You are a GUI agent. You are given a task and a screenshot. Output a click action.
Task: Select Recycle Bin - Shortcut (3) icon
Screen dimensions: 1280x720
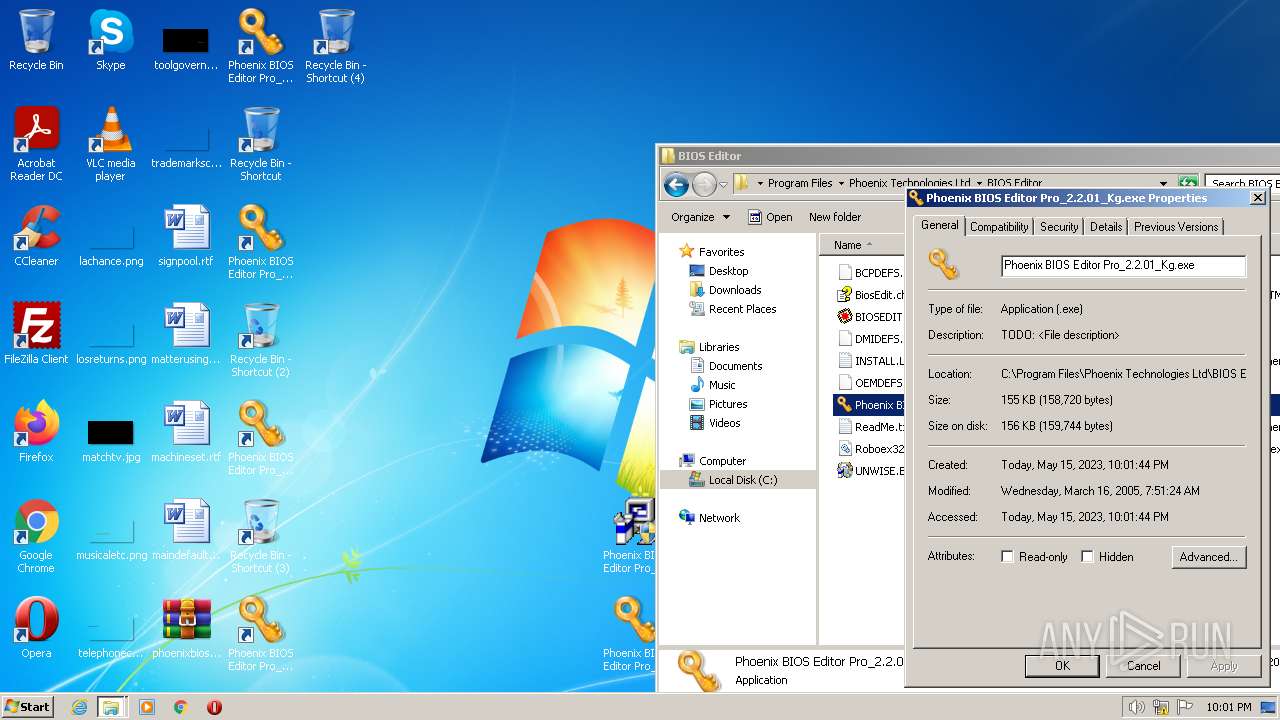[260, 536]
